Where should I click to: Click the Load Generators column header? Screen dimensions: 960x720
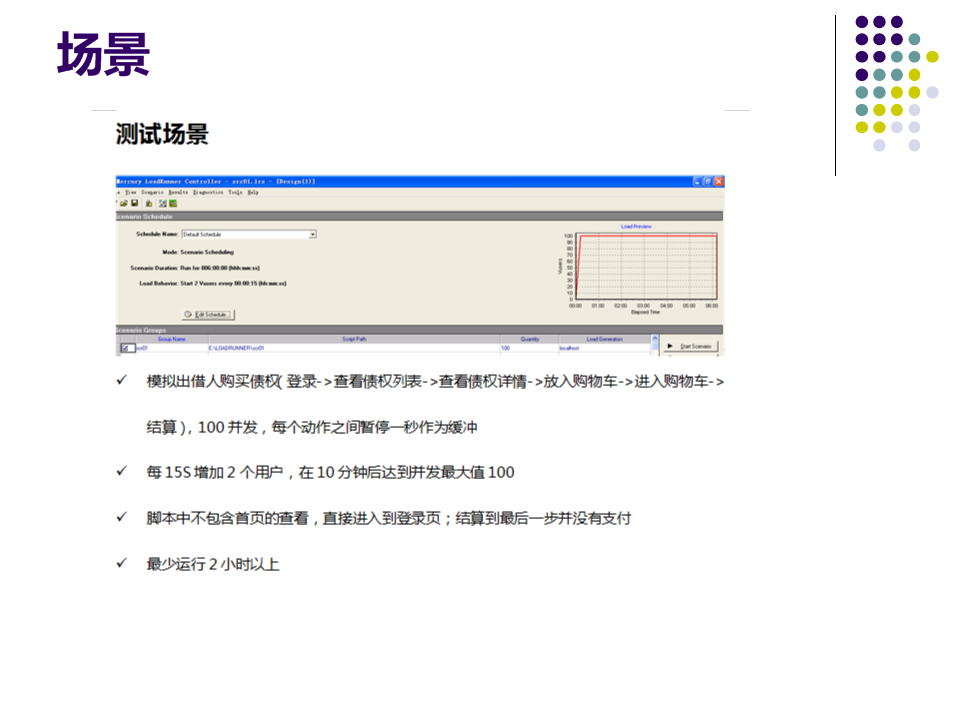[604, 339]
